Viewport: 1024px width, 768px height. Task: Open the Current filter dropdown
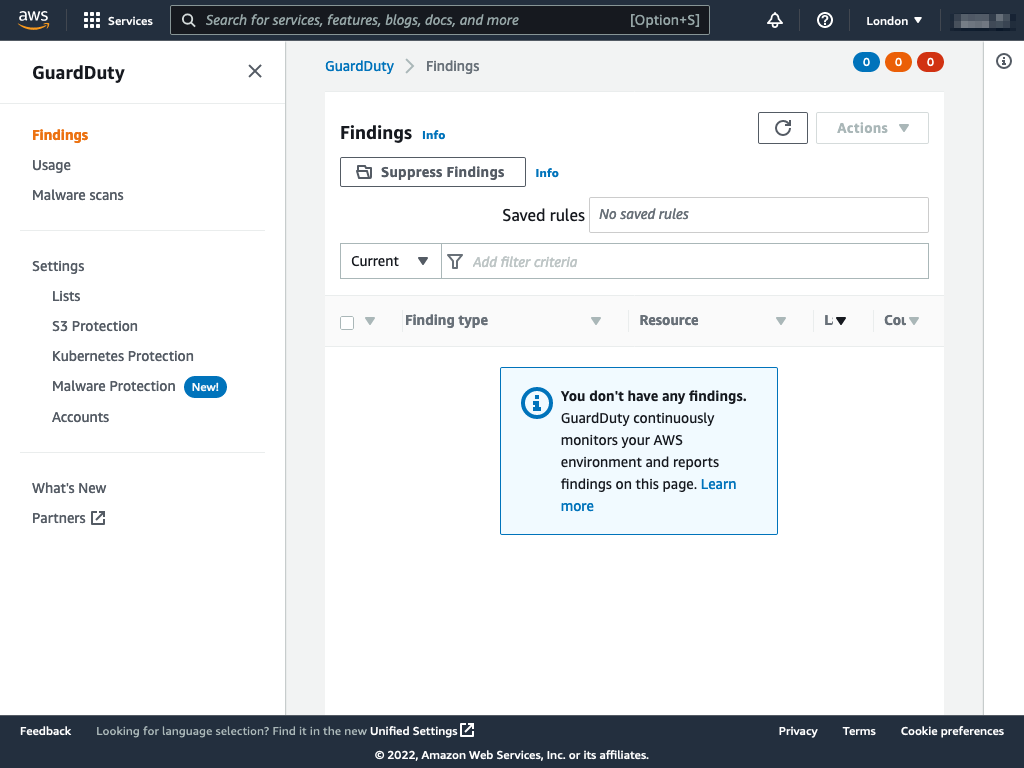pyautogui.click(x=390, y=261)
